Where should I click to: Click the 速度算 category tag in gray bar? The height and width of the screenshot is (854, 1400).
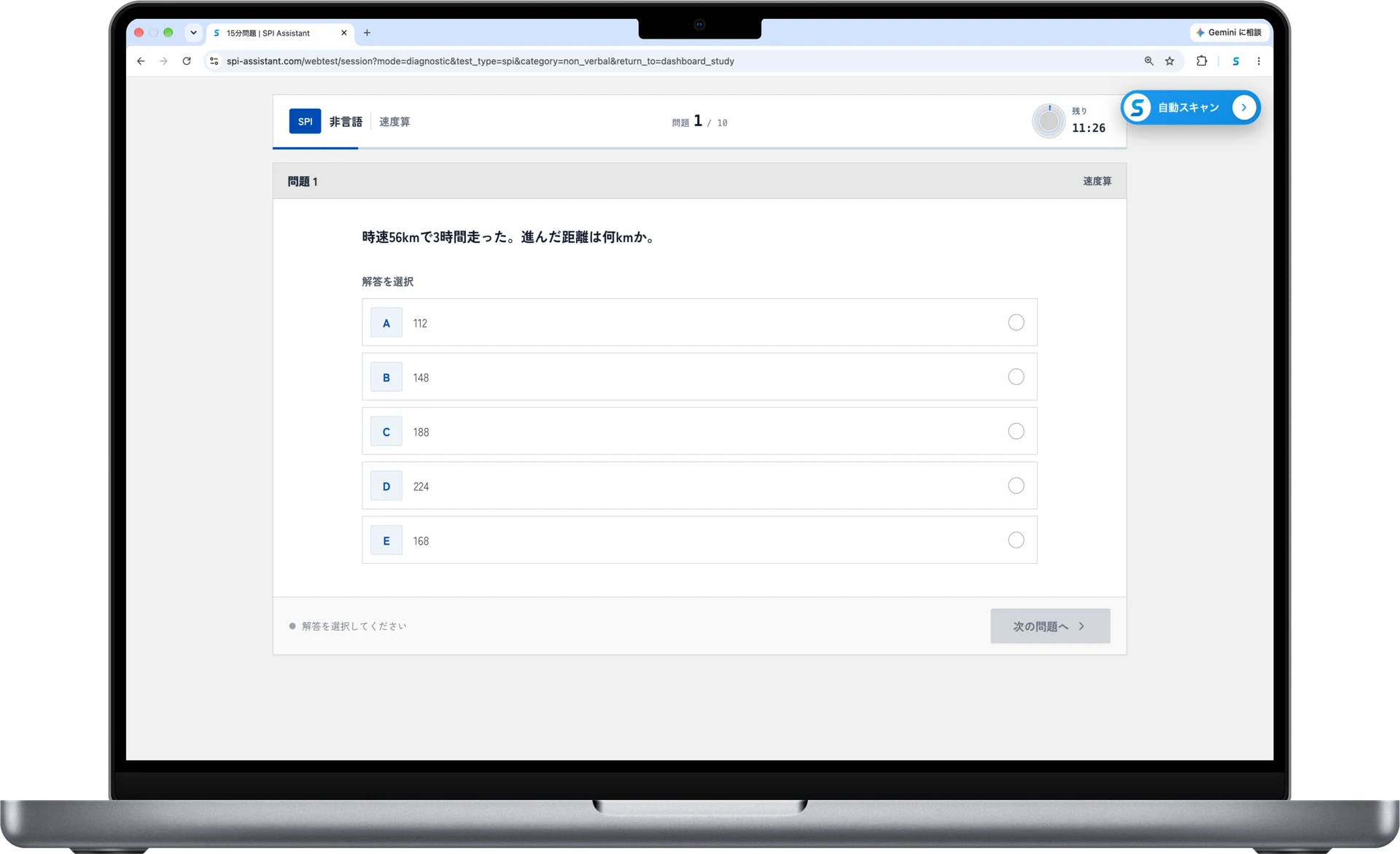pyautogui.click(x=1097, y=182)
